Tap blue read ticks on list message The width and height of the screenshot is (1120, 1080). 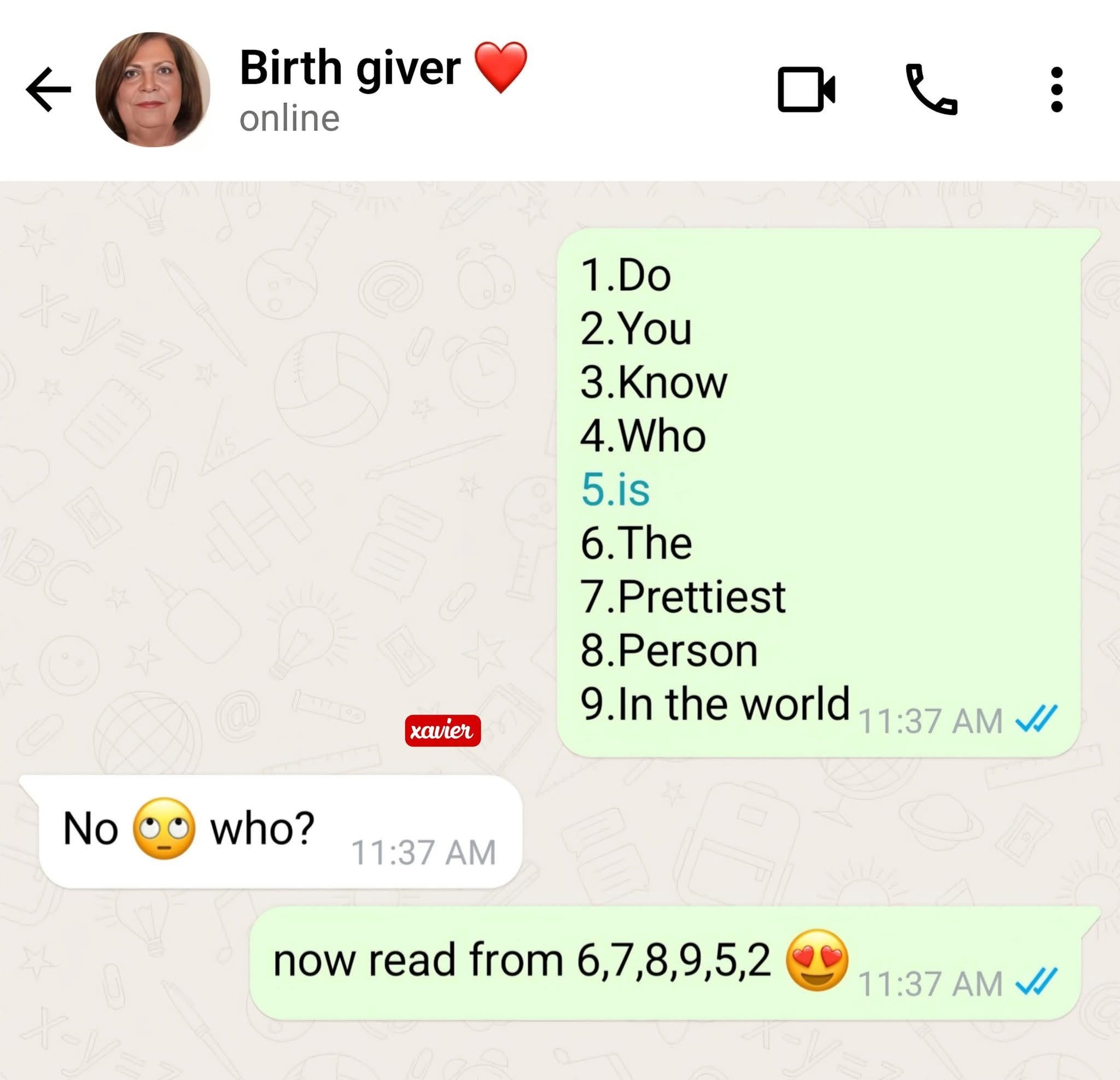(1036, 719)
